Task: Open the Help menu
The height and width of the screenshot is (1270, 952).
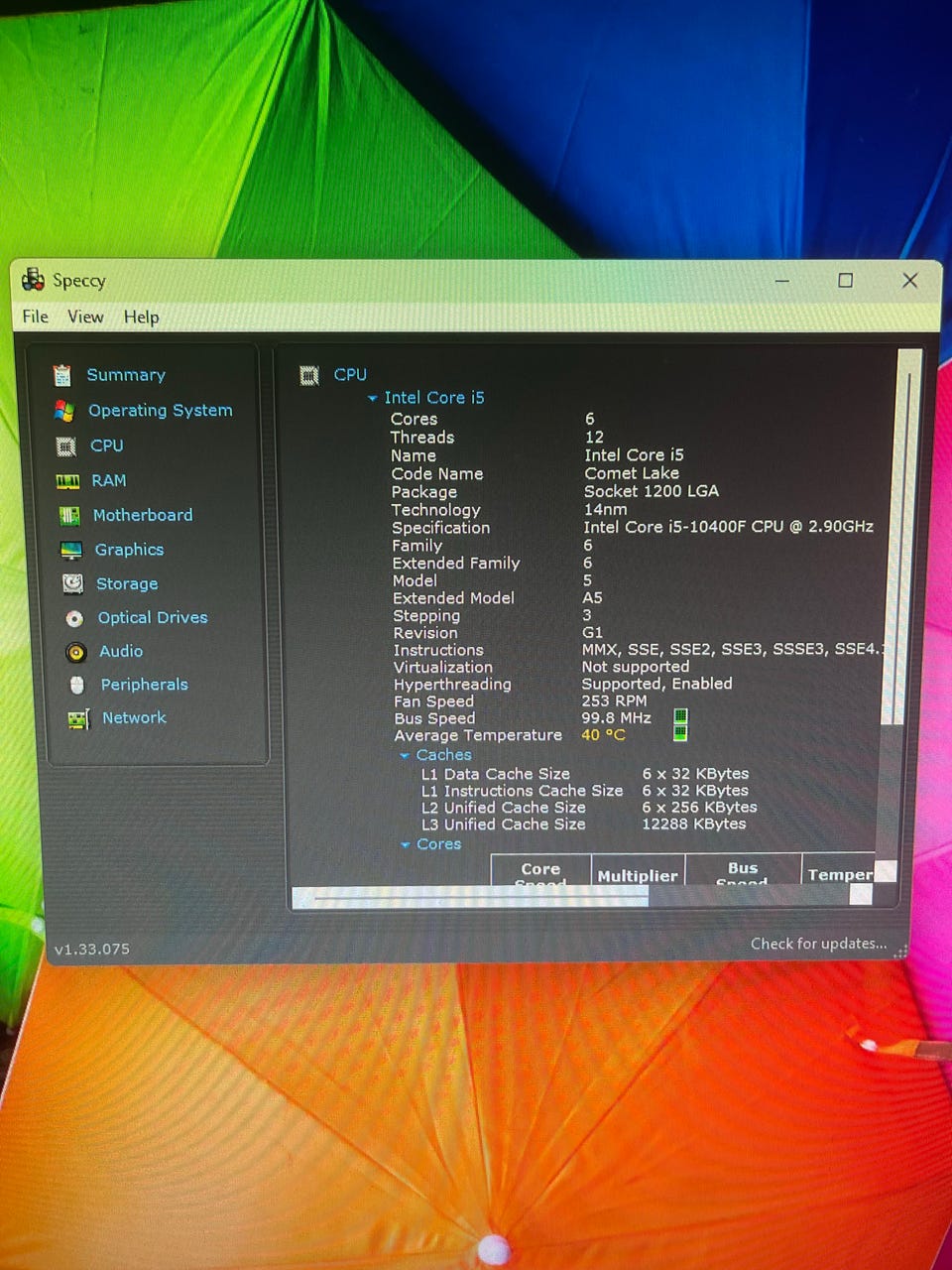Action: (141, 317)
